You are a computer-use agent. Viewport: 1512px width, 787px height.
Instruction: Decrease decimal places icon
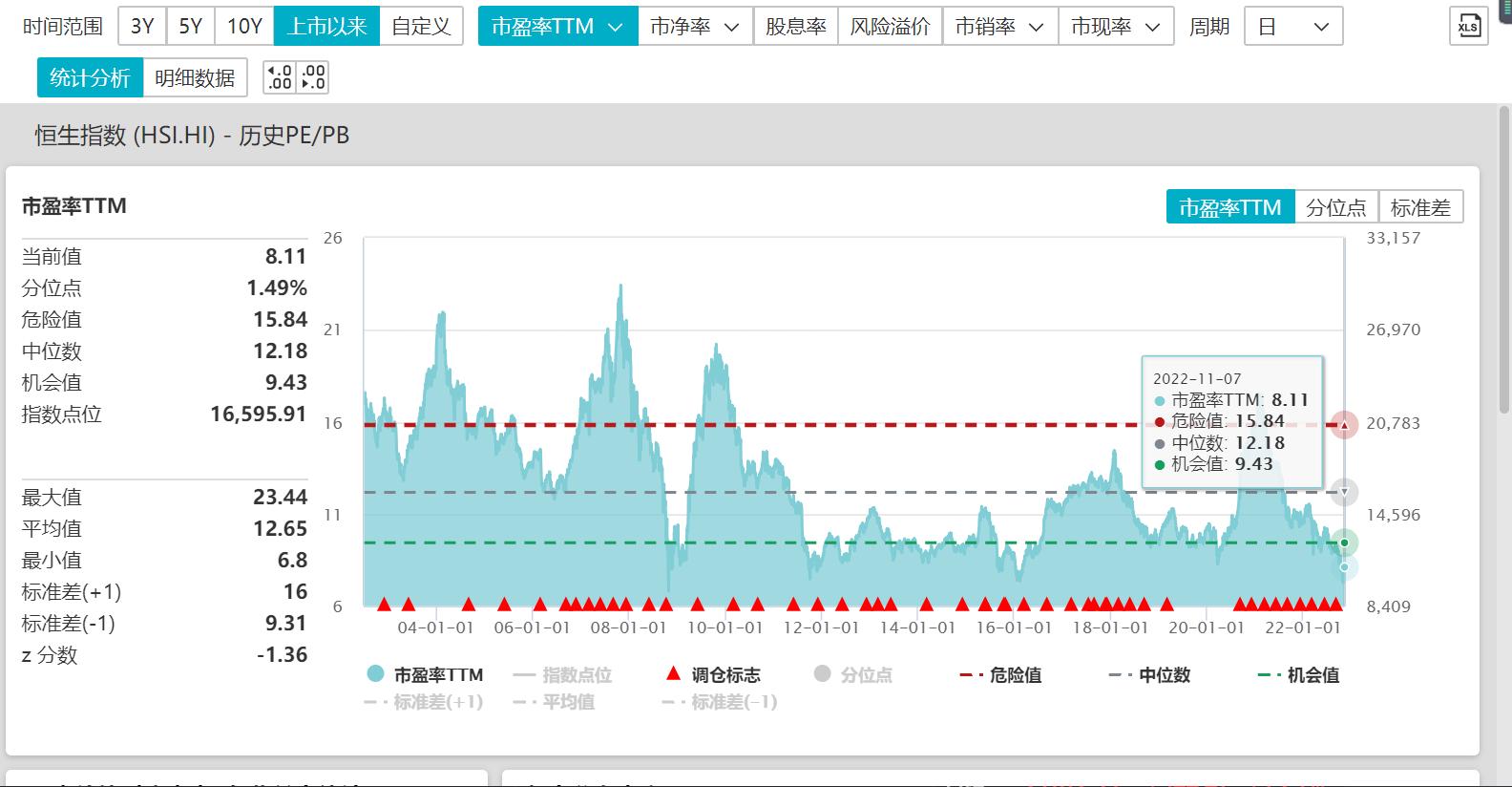(313, 77)
